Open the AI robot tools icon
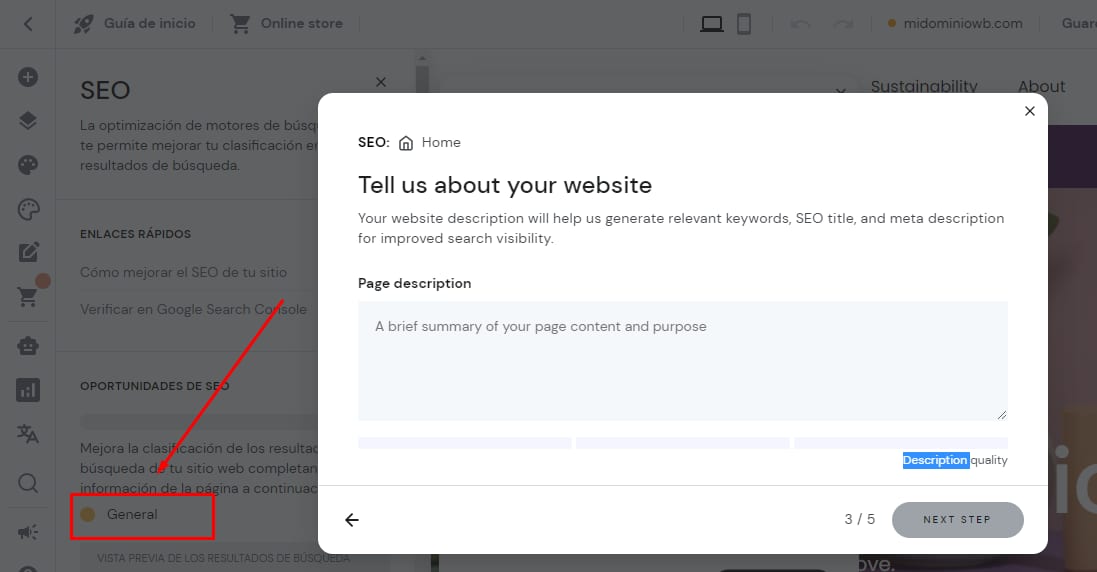This screenshot has width=1097, height=572. pos(28,345)
